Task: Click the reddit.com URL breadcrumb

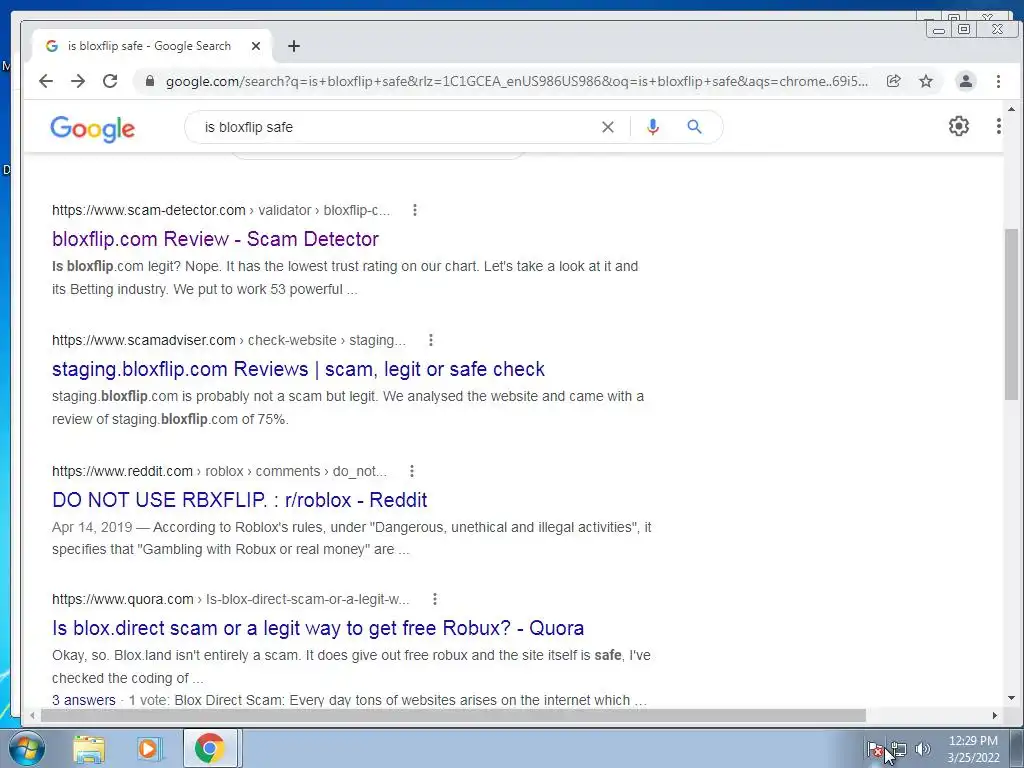Action: click(x=219, y=471)
